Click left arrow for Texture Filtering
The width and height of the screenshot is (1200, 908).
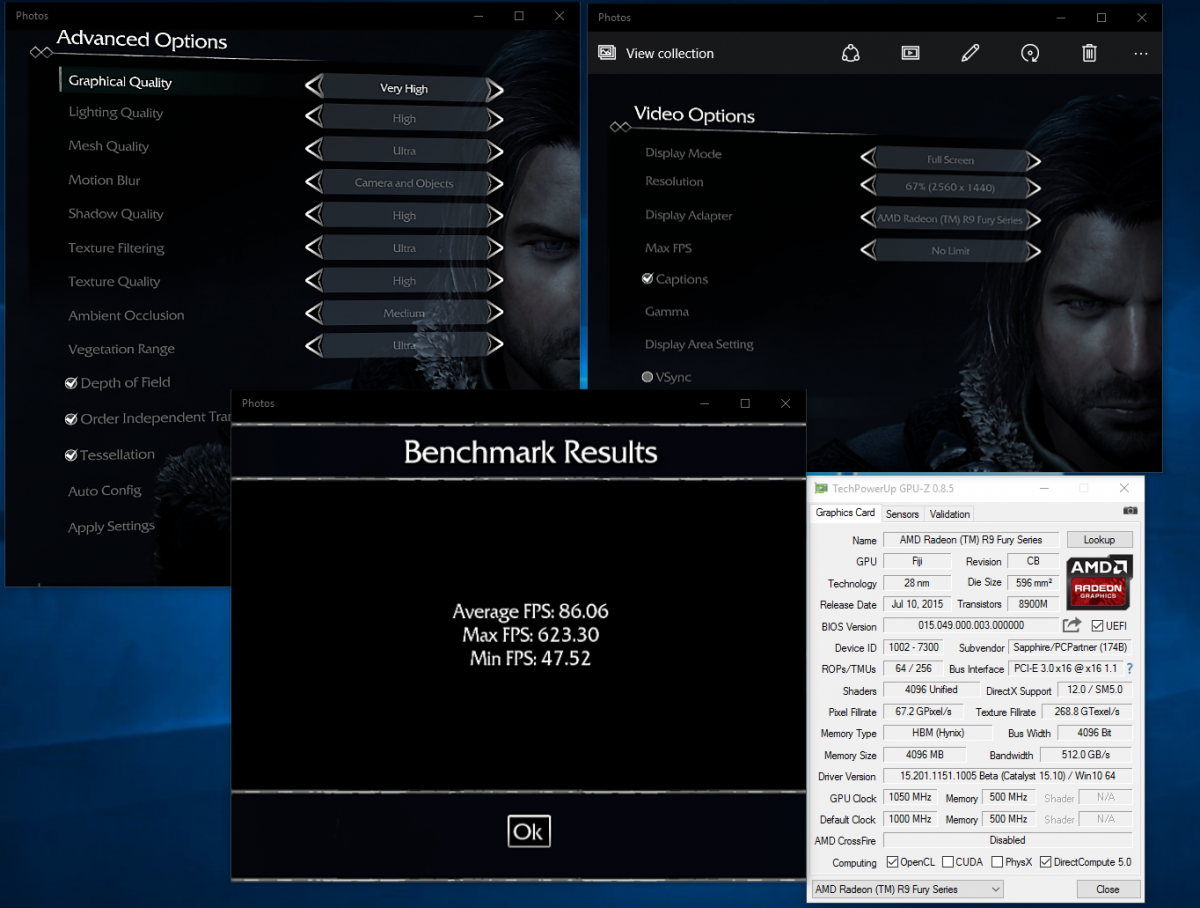tap(314, 248)
